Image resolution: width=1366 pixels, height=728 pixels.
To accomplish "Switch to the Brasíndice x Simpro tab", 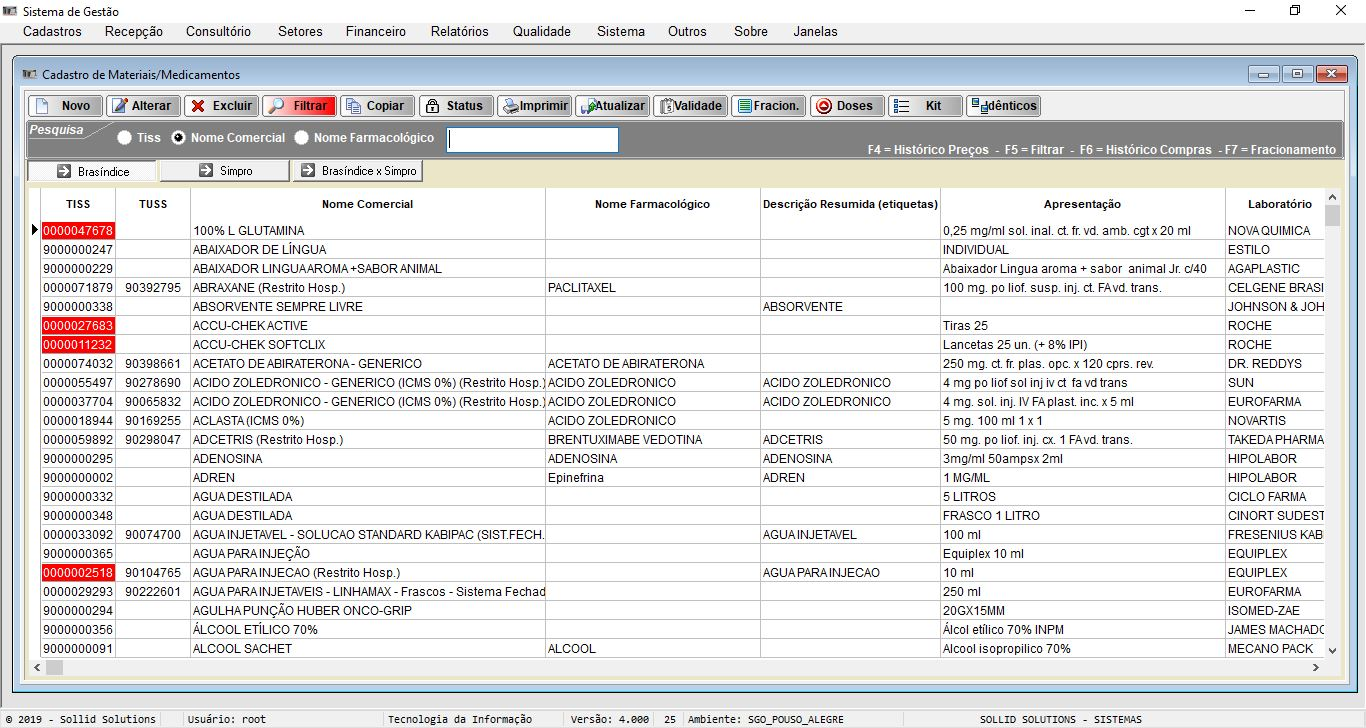I will [357, 171].
